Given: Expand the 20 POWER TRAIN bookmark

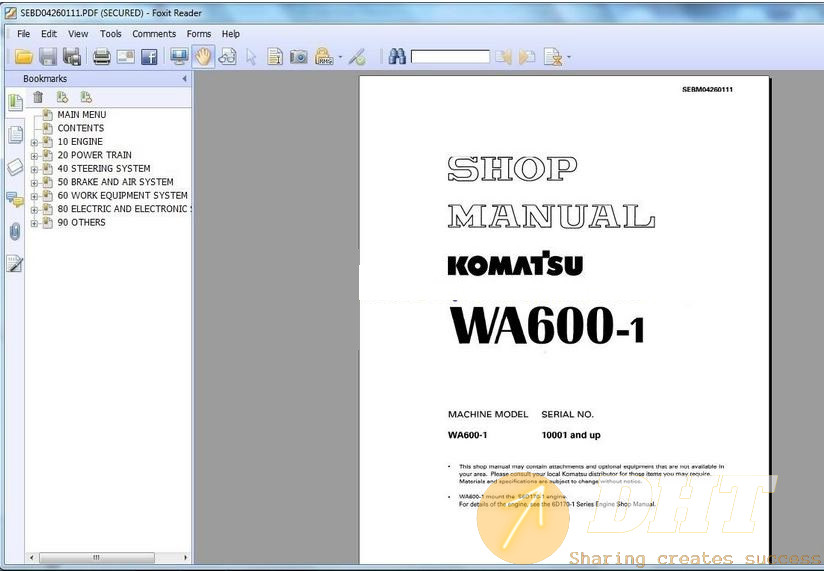Looking at the screenshot, I should tap(34, 156).
